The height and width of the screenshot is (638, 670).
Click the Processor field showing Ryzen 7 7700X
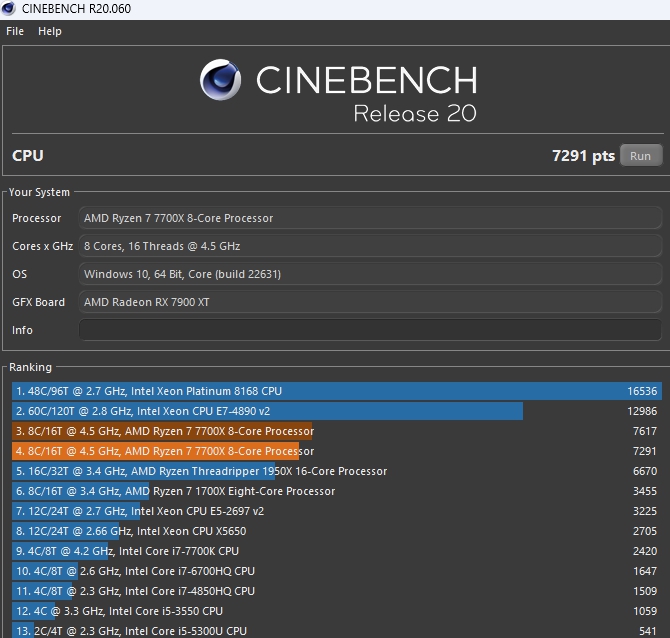[370, 218]
